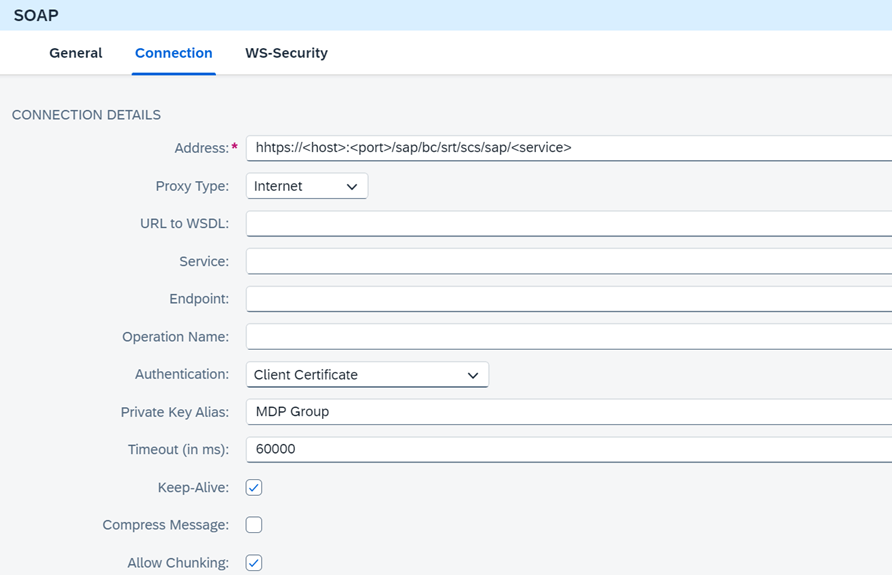Select the Connection tab
Image resolution: width=892 pixels, height=575 pixels.
pyautogui.click(x=173, y=53)
